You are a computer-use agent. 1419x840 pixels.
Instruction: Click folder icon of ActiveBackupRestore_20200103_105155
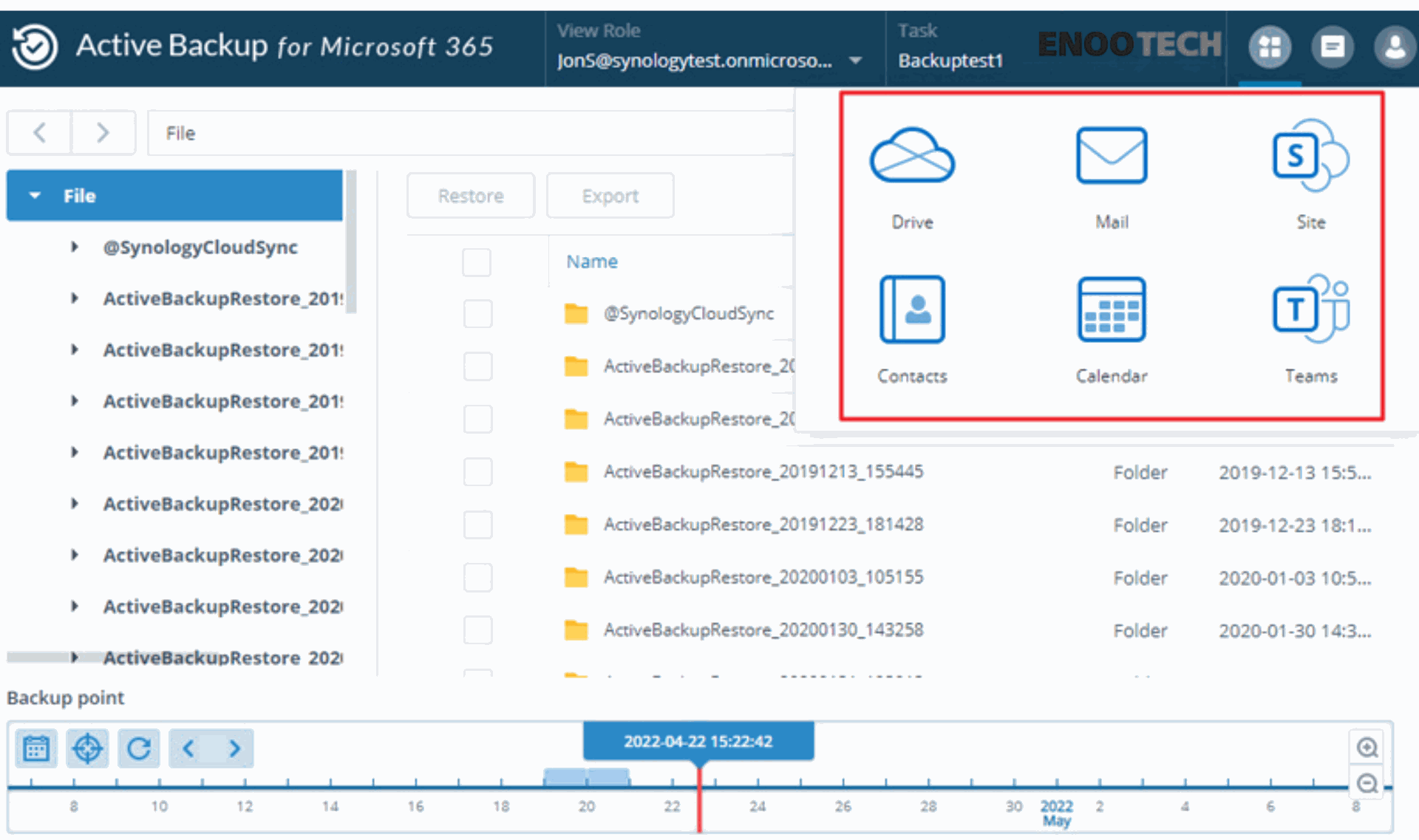(x=576, y=578)
